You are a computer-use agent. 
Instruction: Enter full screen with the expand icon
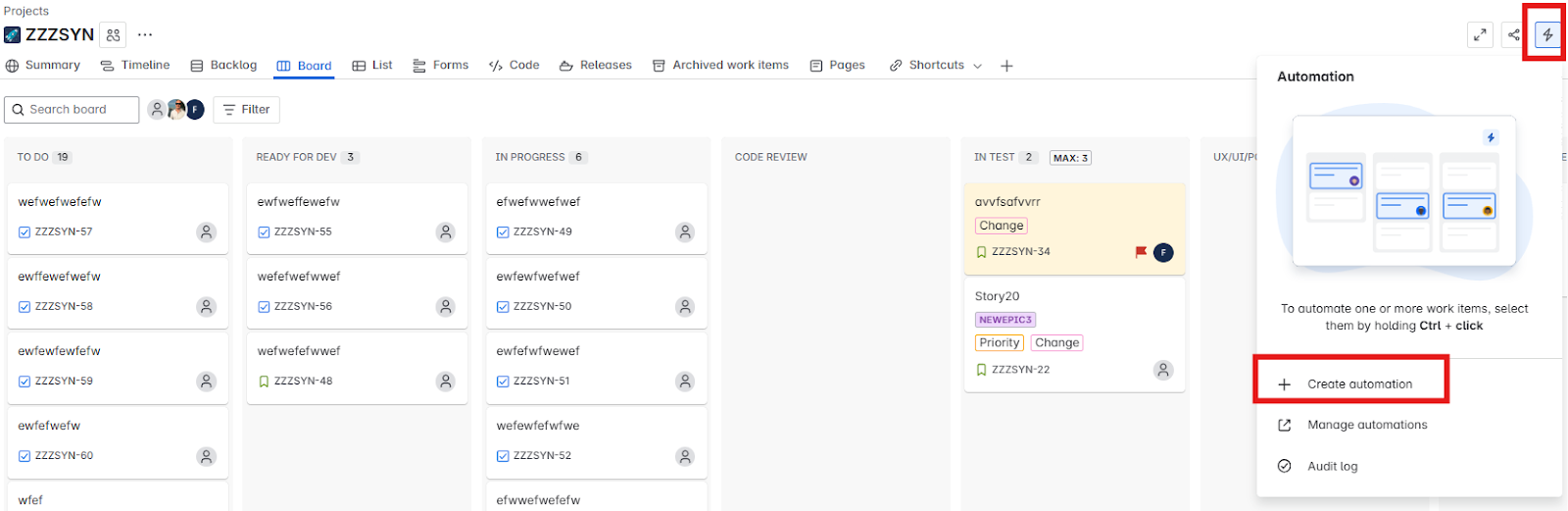click(1480, 34)
